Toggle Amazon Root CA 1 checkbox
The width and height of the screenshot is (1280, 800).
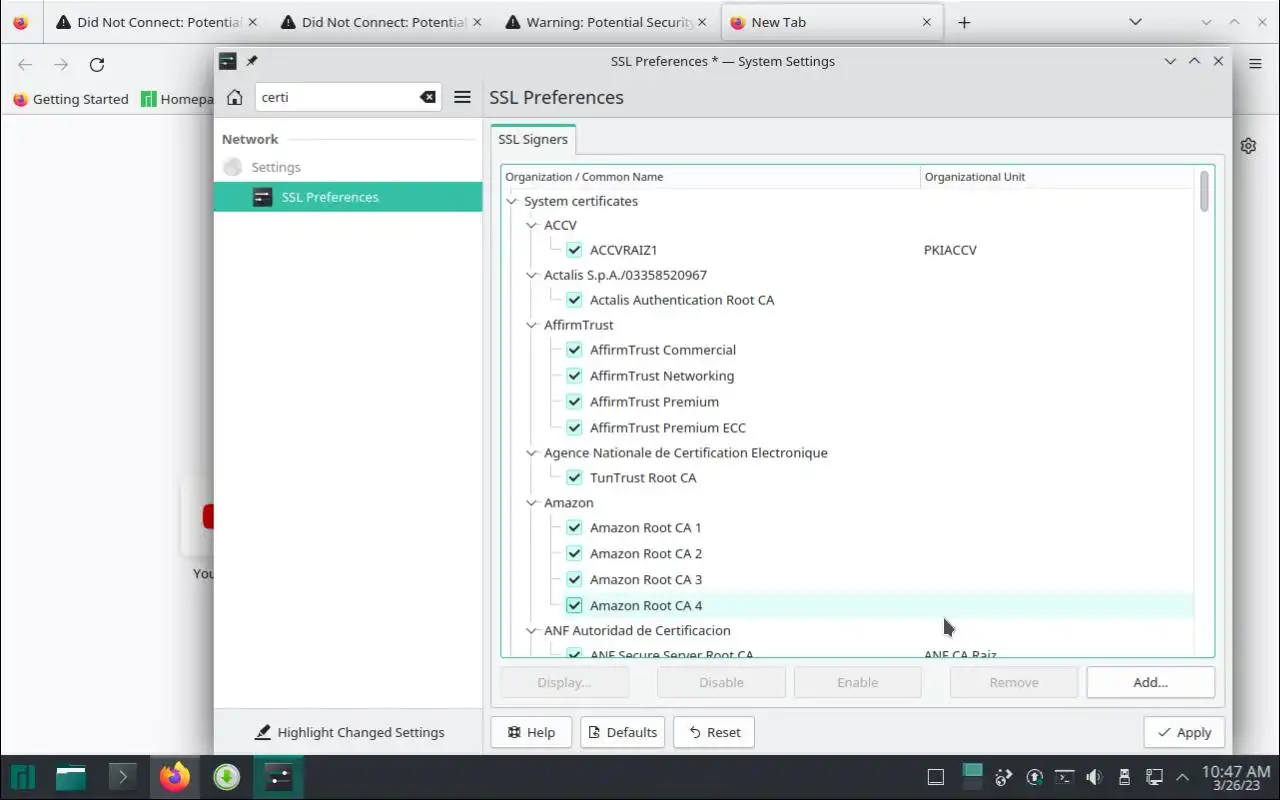coord(574,528)
